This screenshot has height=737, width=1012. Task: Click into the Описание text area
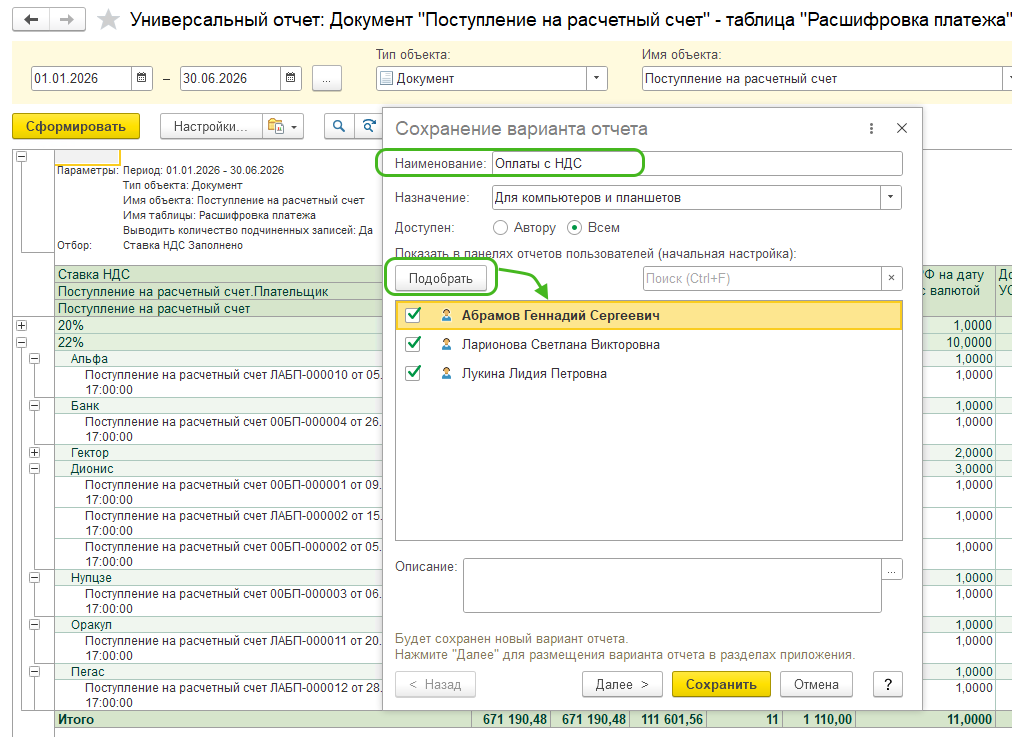click(672, 585)
